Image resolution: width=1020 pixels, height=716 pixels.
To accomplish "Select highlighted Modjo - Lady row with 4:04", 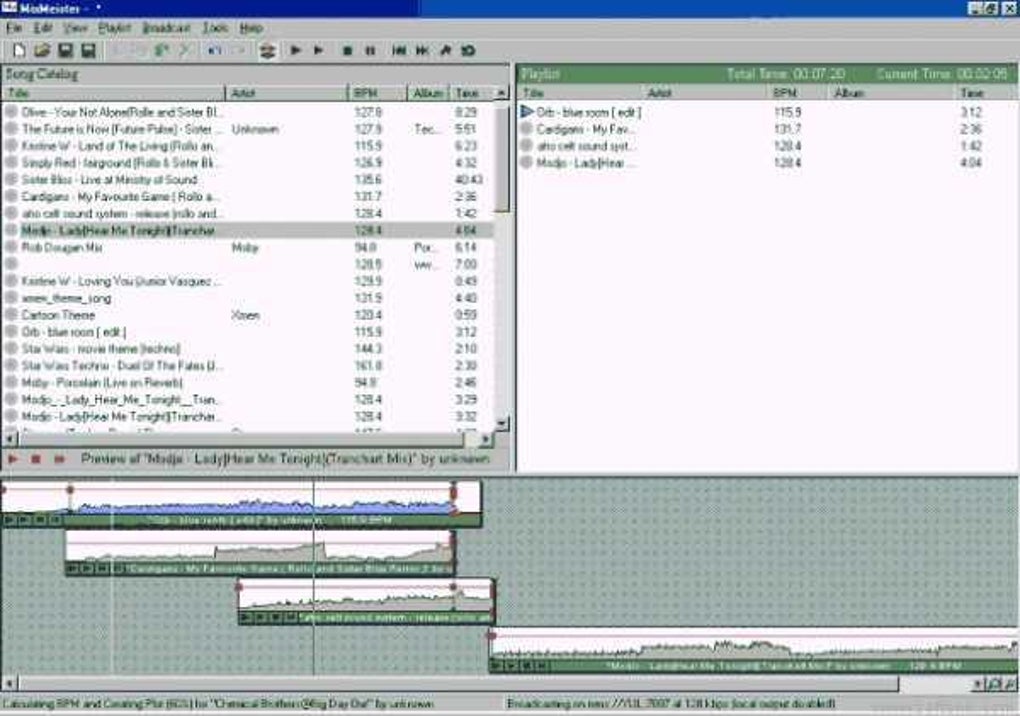I will pos(248,230).
